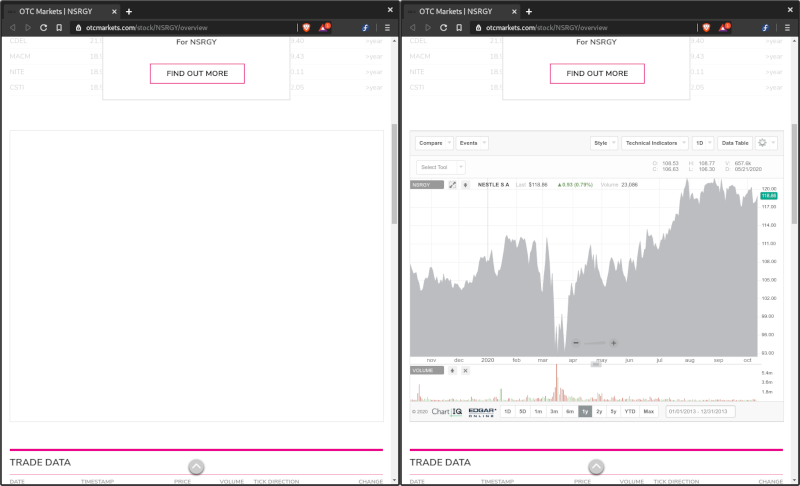Select the 1D range in the bottom range bar

point(508,412)
